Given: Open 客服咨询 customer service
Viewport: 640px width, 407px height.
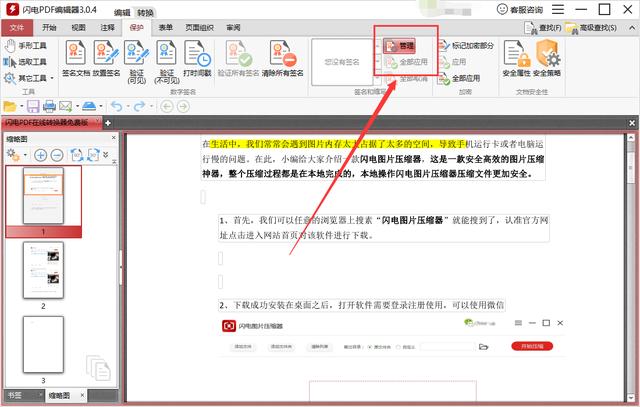Looking at the screenshot, I should point(520,9).
